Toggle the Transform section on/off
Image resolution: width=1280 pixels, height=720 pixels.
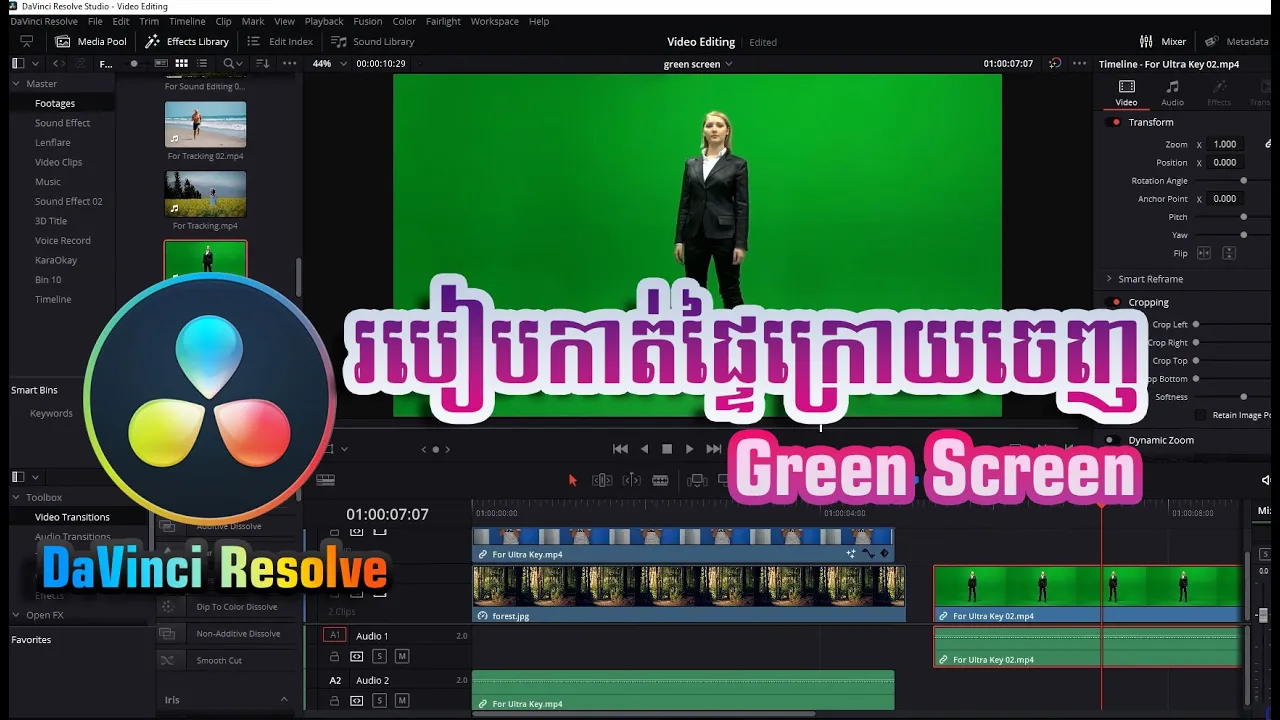click(1115, 122)
